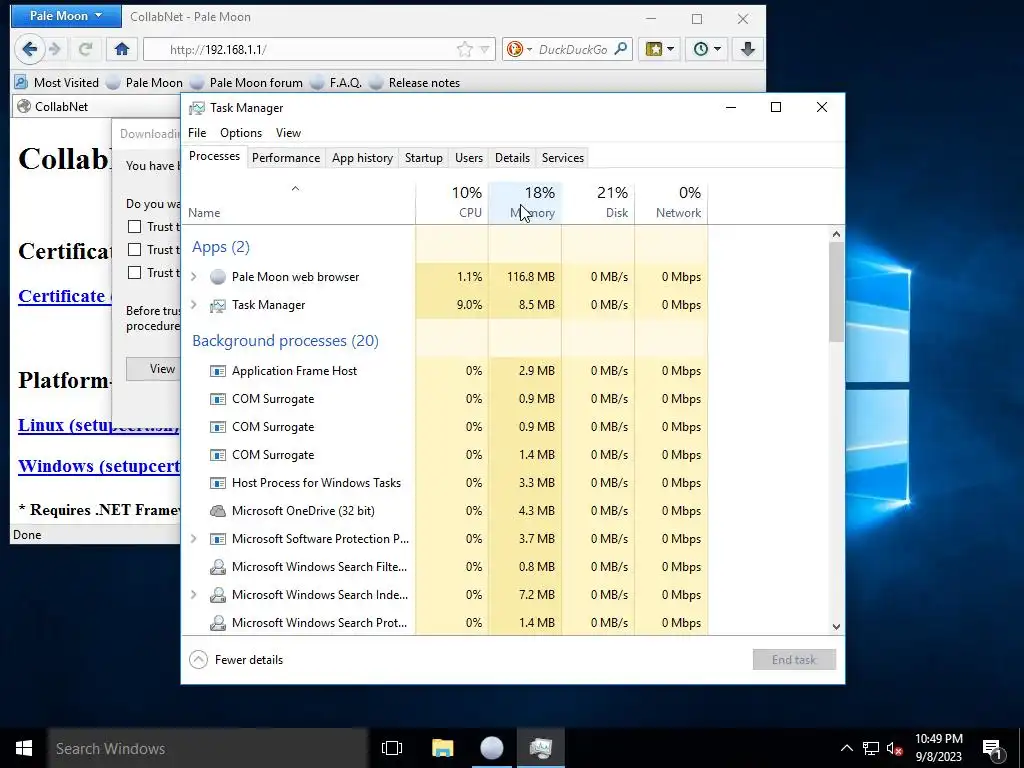Sort processes by the CPU column header
The height and width of the screenshot is (768, 1024).
tap(452, 202)
